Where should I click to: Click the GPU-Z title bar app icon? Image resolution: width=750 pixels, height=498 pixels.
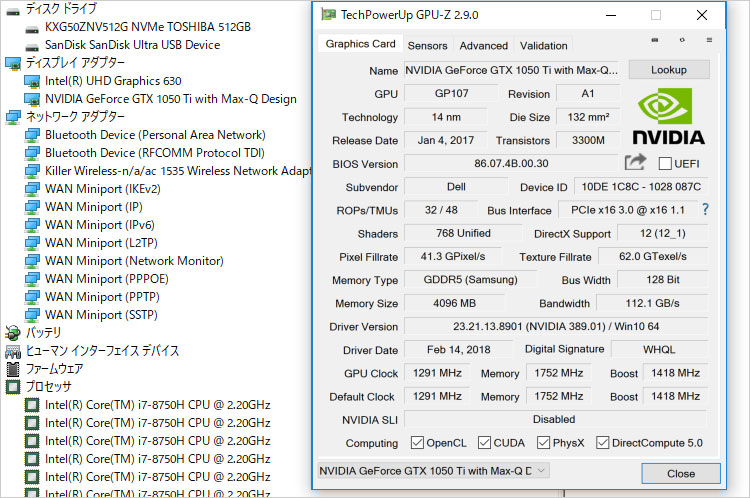(328, 15)
